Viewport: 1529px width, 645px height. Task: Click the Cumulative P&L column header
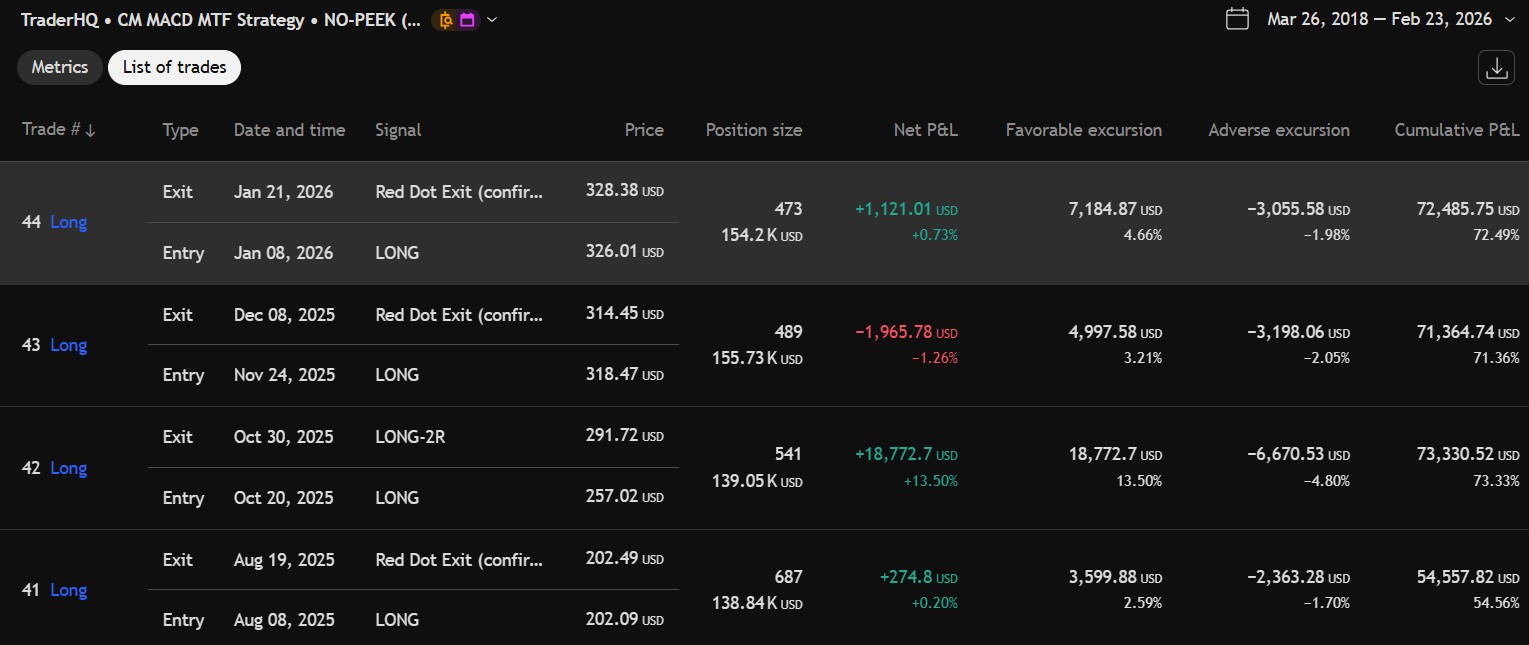pyautogui.click(x=1457, y=130)
